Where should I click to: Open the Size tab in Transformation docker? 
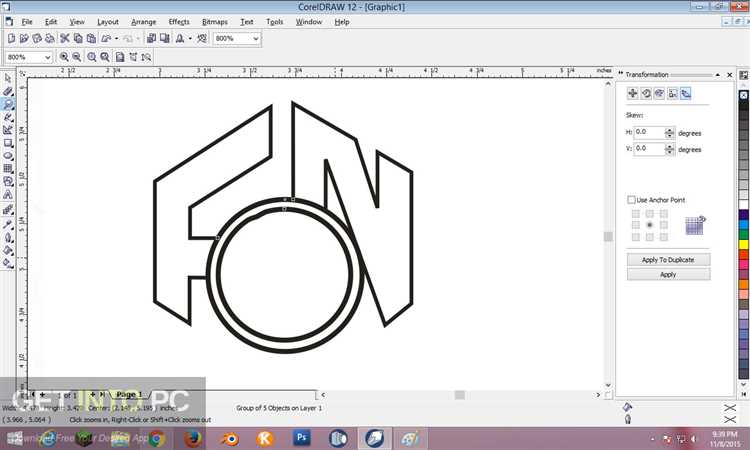673,93
